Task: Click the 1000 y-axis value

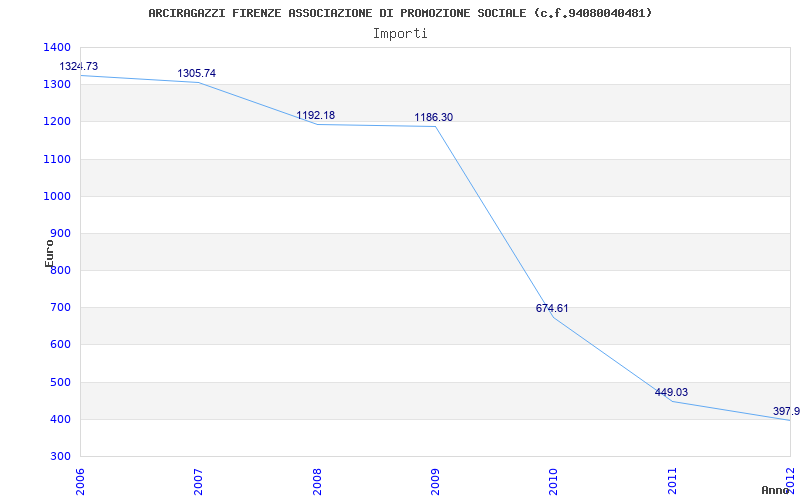Action: (x=57, y=196)
